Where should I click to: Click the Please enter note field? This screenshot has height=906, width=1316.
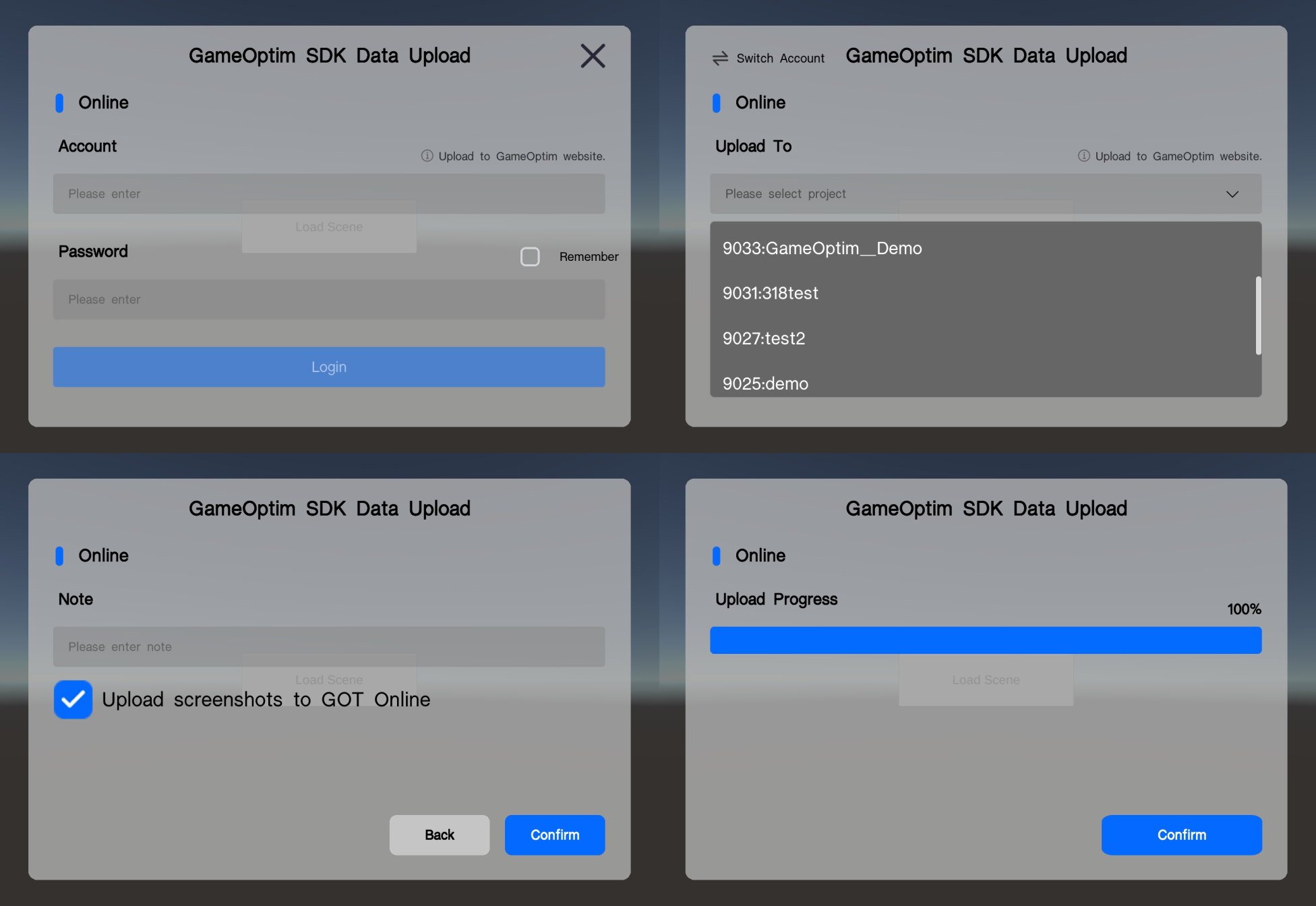pos(329,647)
